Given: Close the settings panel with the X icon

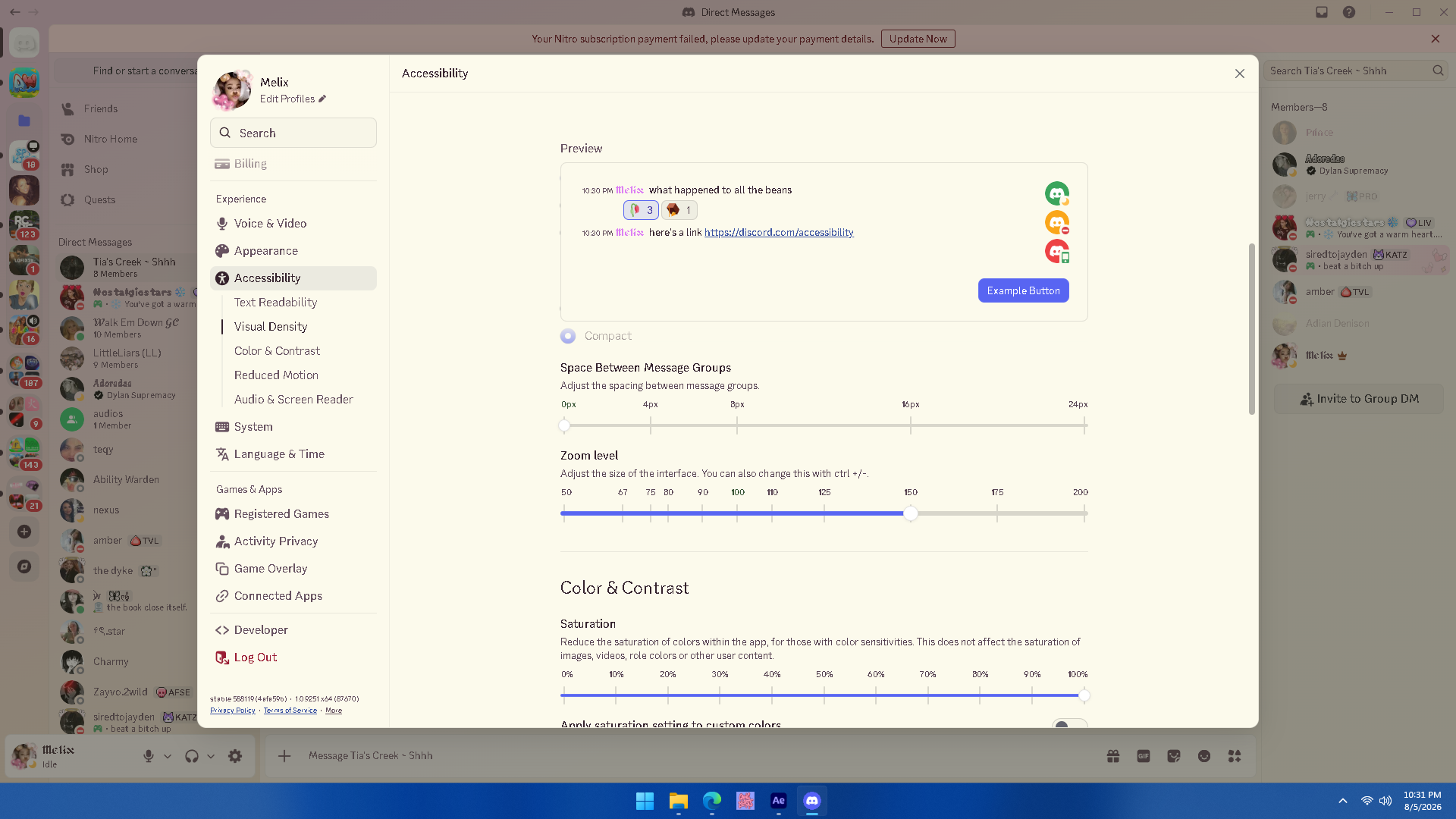Looking at the screenshot, I should click(x=1240, y=74).
